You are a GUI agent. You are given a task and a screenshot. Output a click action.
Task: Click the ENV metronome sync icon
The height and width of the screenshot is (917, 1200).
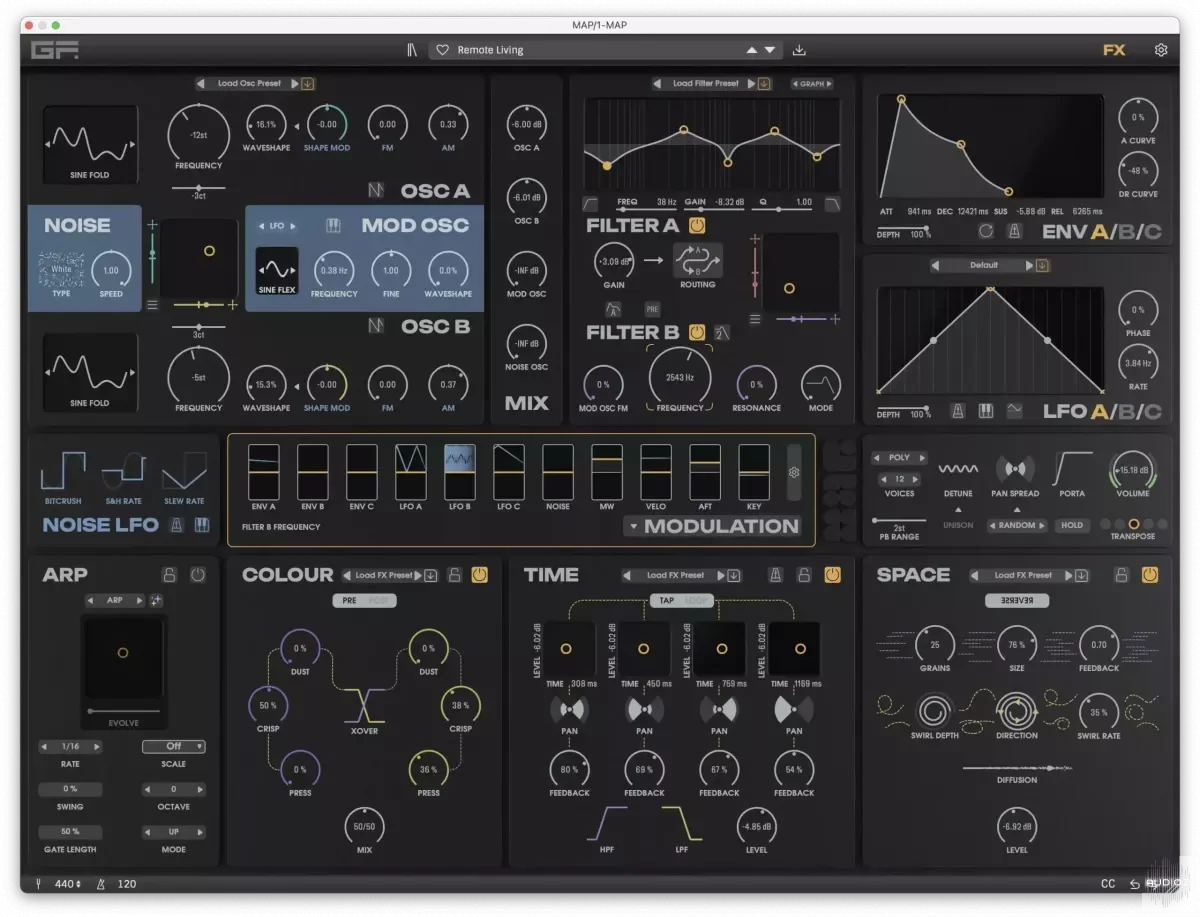tap(1013, 232)
